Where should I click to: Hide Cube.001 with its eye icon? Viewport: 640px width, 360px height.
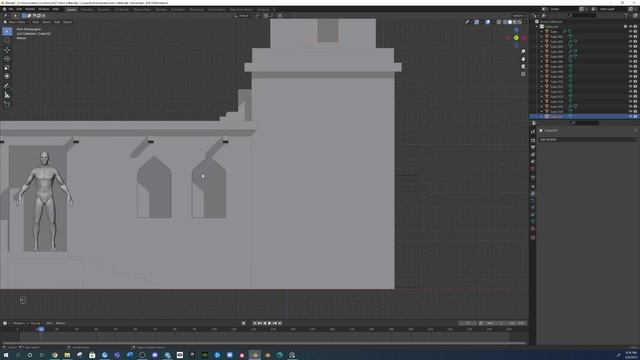[630, 37]
